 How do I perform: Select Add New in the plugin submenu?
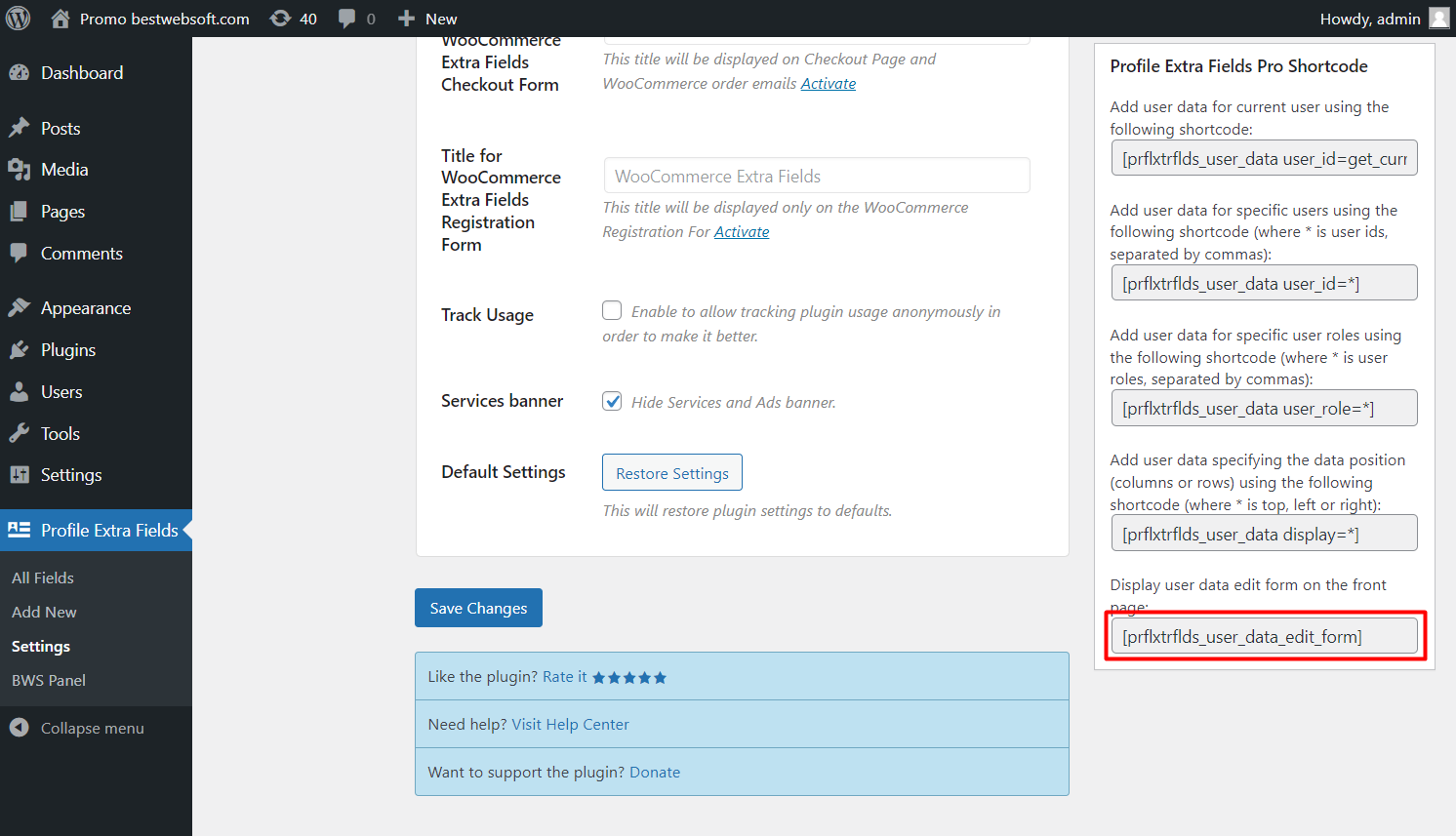43,612
